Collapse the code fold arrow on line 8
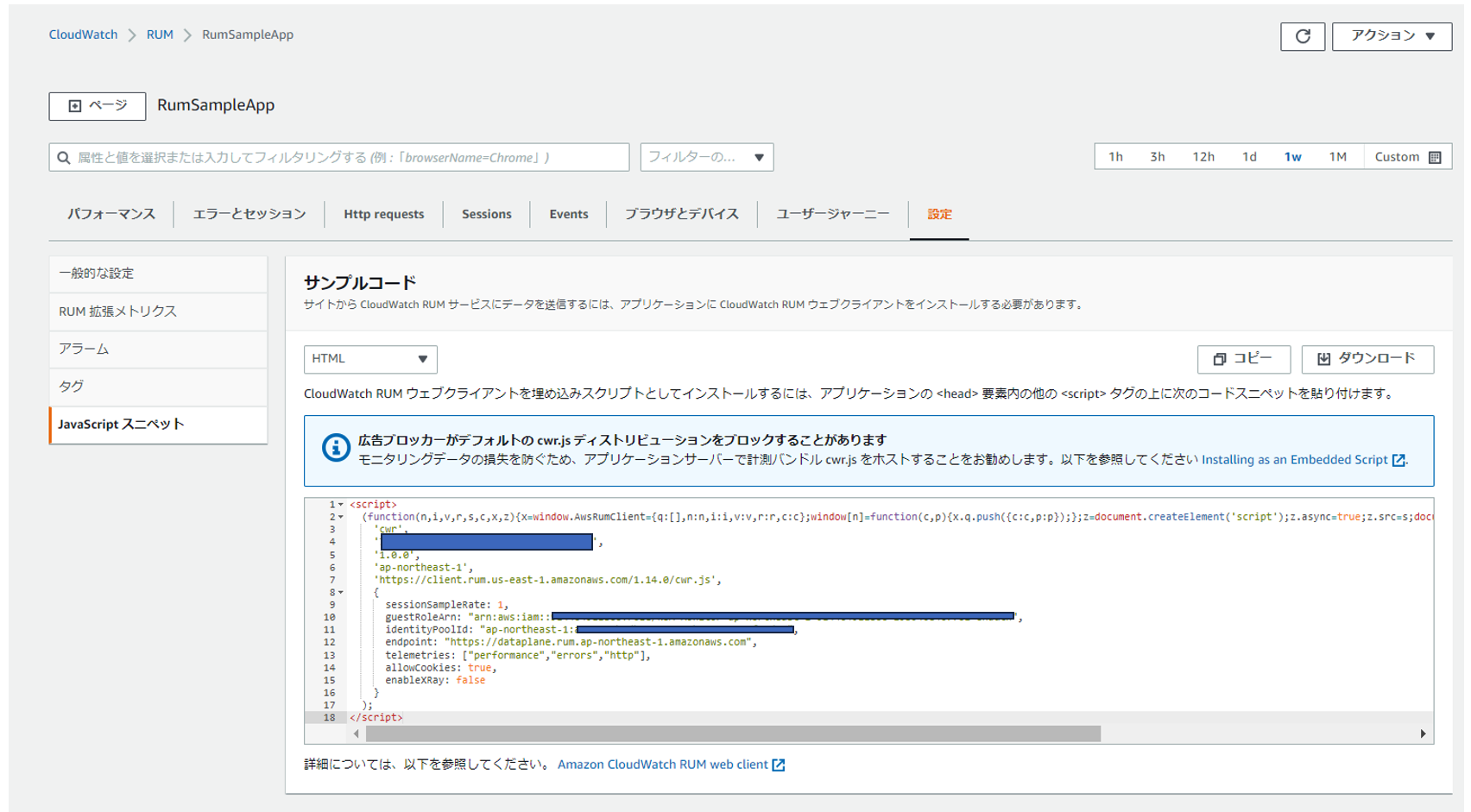Image resolution: width=1471 pixels, height=812 pixels. pyautogui.click(x=341, y=593)
